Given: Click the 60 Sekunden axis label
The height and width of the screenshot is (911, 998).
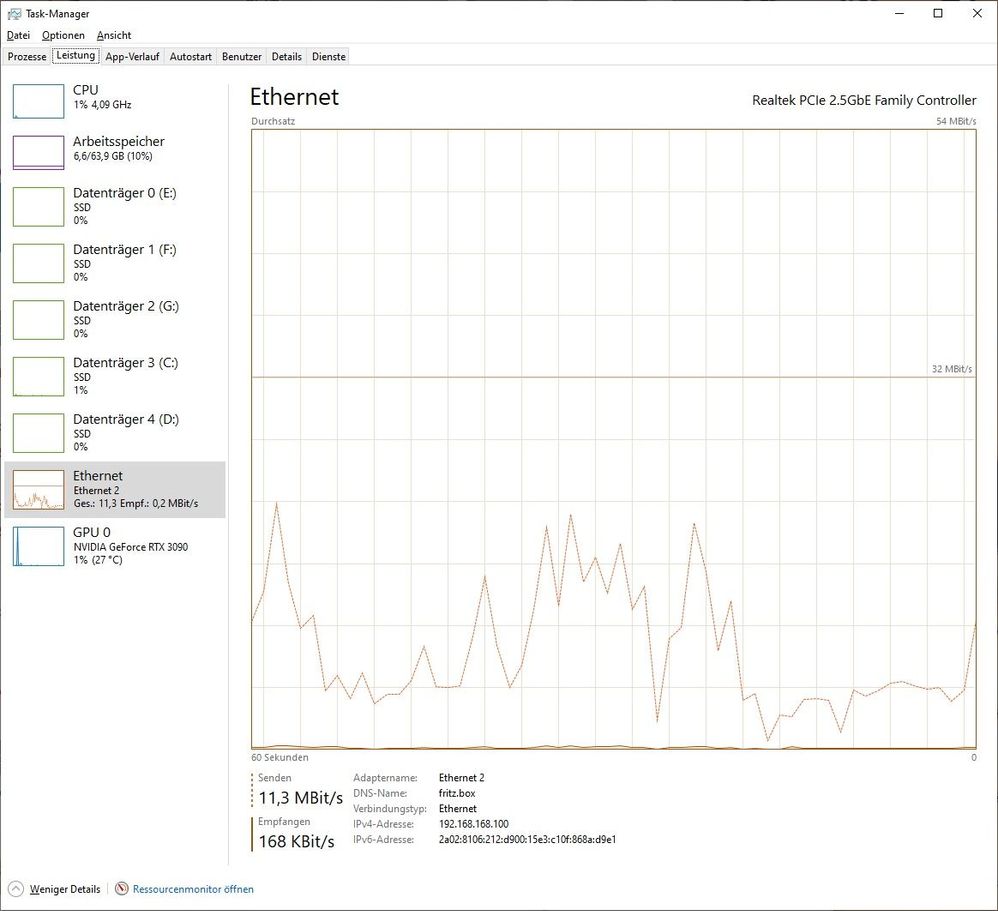Looking at the screenshot, I should 279,758.
